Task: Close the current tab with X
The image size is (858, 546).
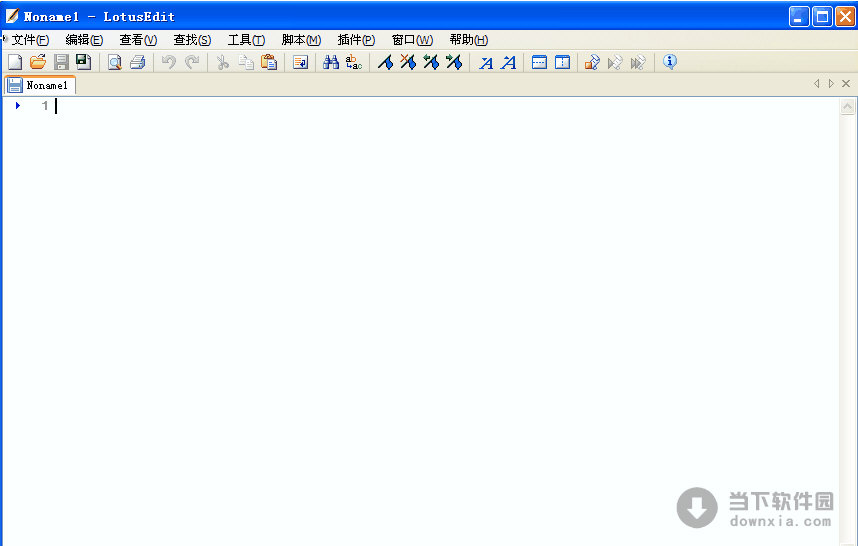Action: tap(846, 84)
